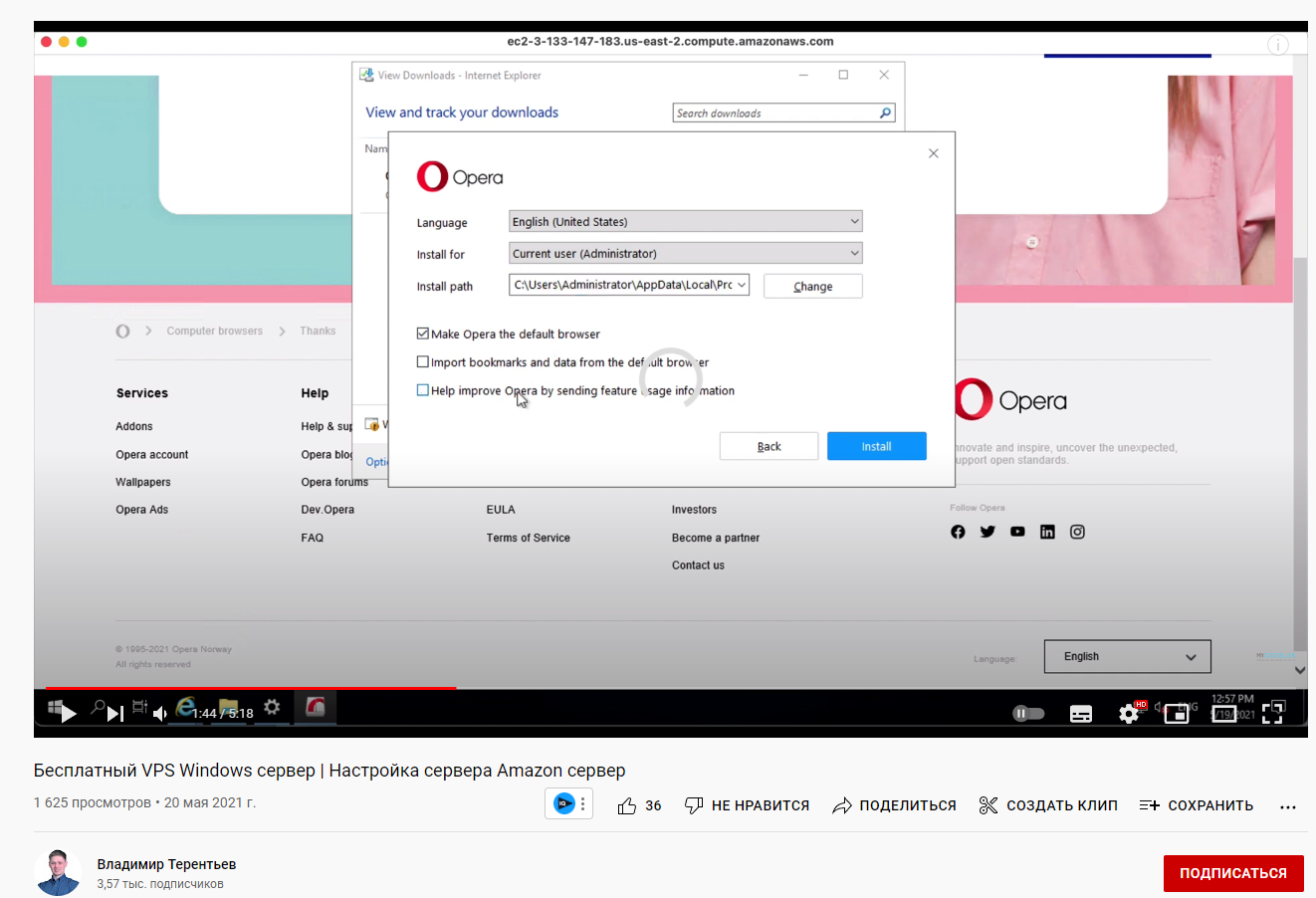The image size is (1316, 898).
Task: Open more actions three-dot menu
Action: click(x=1288, y=806)
